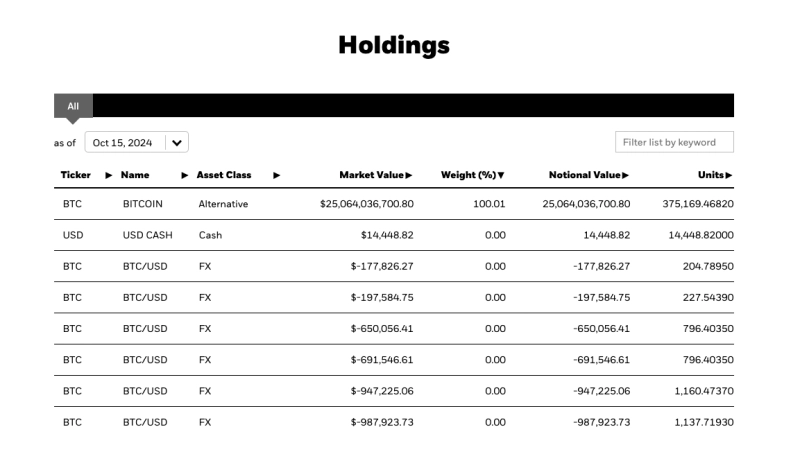This screenshot has height=454, width=800.
Task: Switch to the All tab
Action: pos(73,106)
